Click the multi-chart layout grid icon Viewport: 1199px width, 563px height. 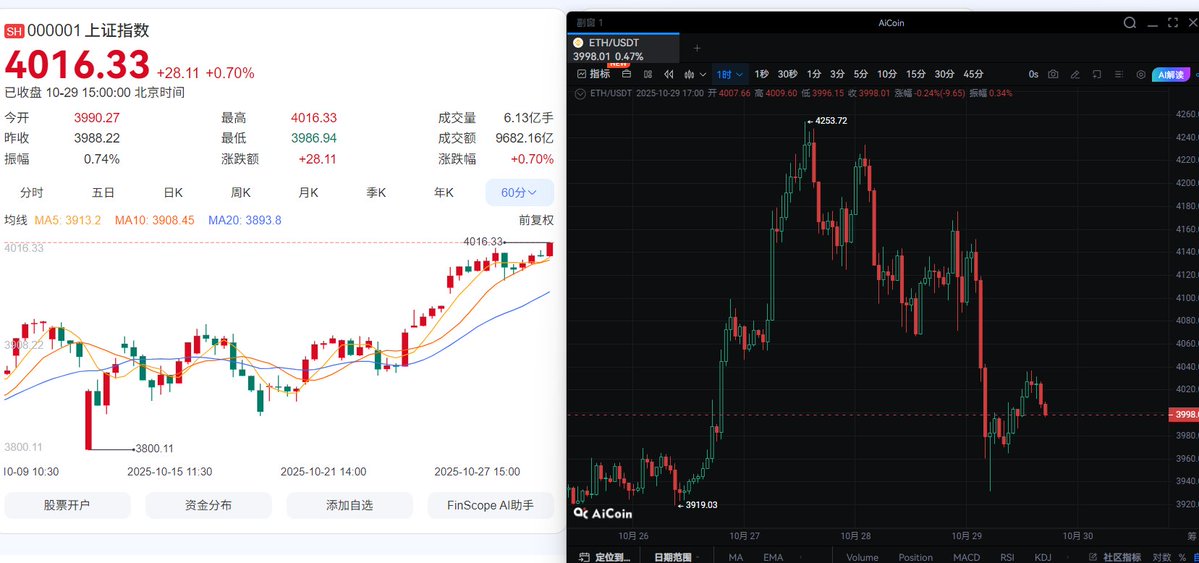tap(647, 74)
